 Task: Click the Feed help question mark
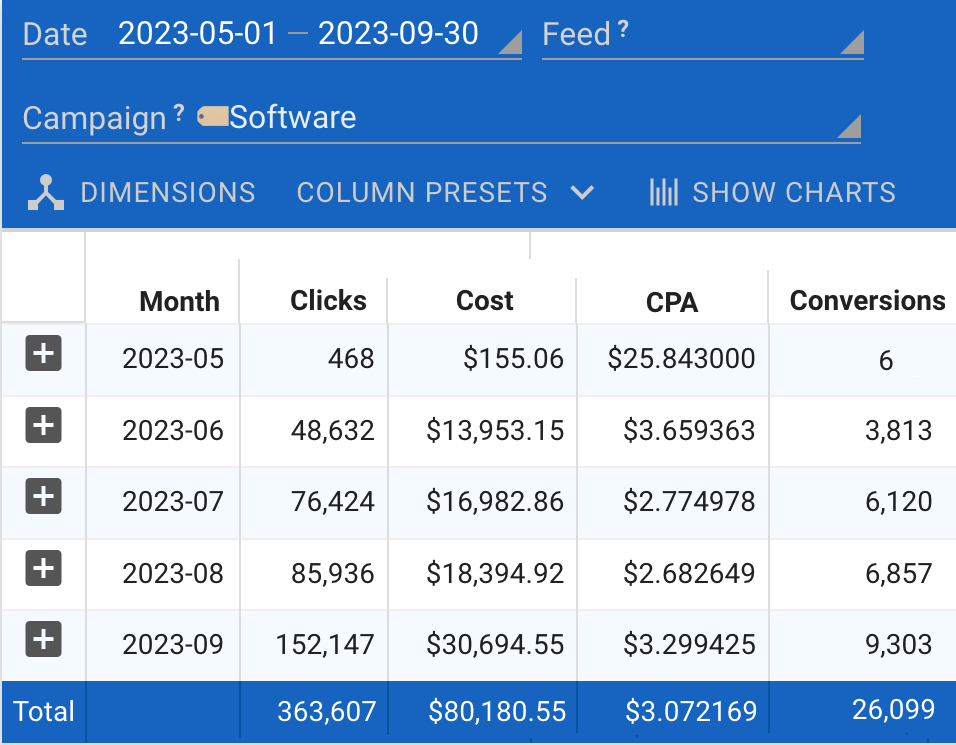[623, 31]
